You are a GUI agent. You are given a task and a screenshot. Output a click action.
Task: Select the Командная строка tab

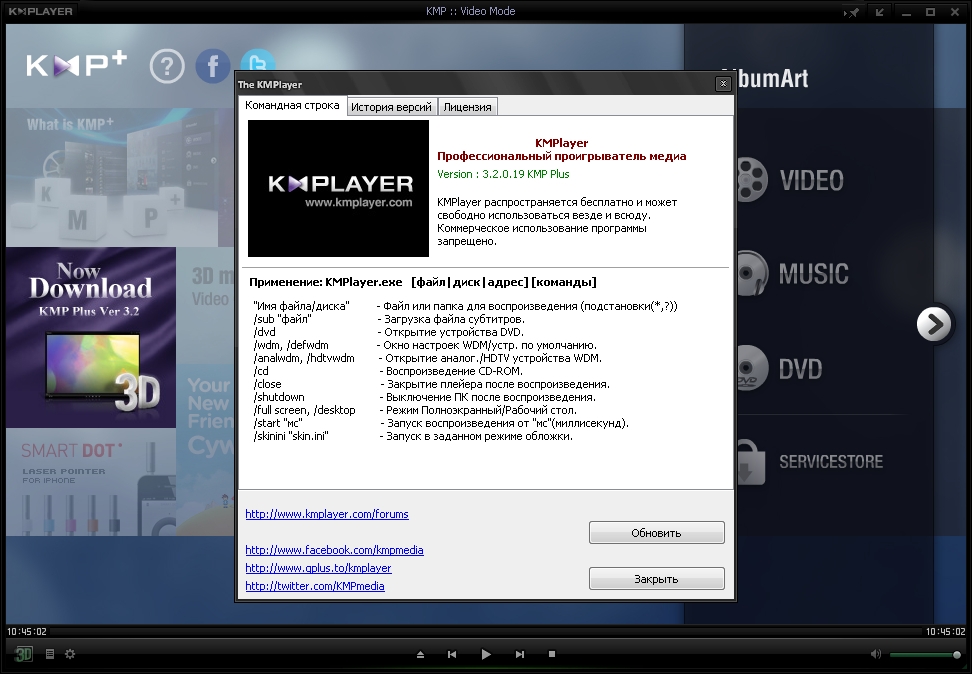pos(292,105)
